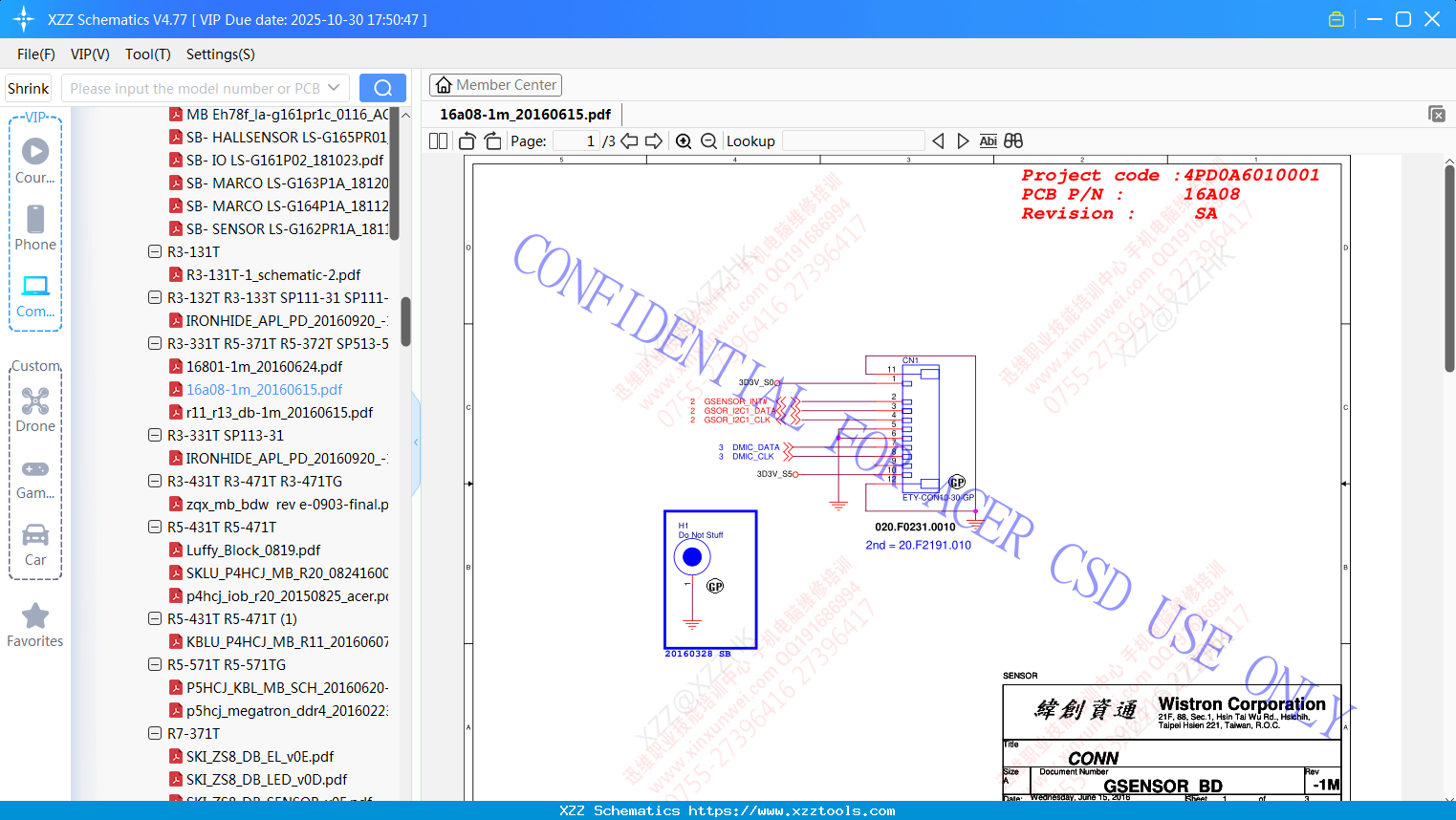Open the VIP(V) menu
Viewport: 1456px width, 820px height.
tap(90, 54)
